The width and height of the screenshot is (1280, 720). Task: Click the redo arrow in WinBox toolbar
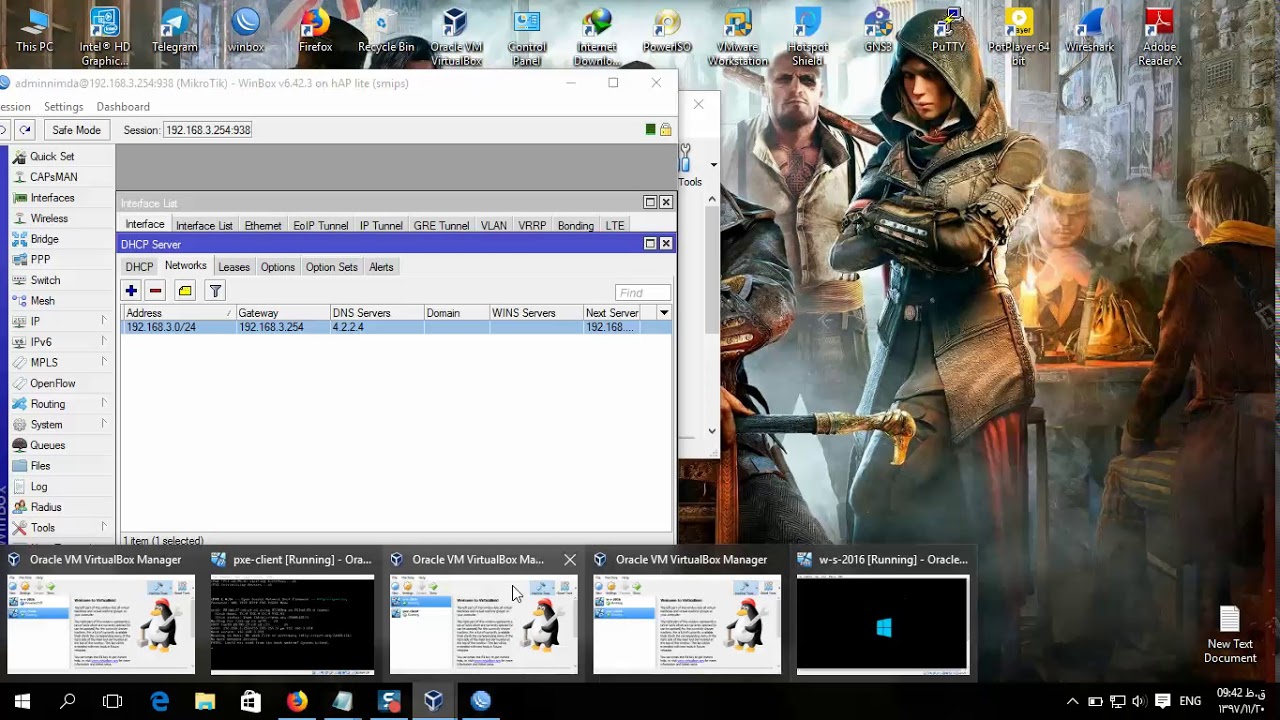[x=25, y=130]
